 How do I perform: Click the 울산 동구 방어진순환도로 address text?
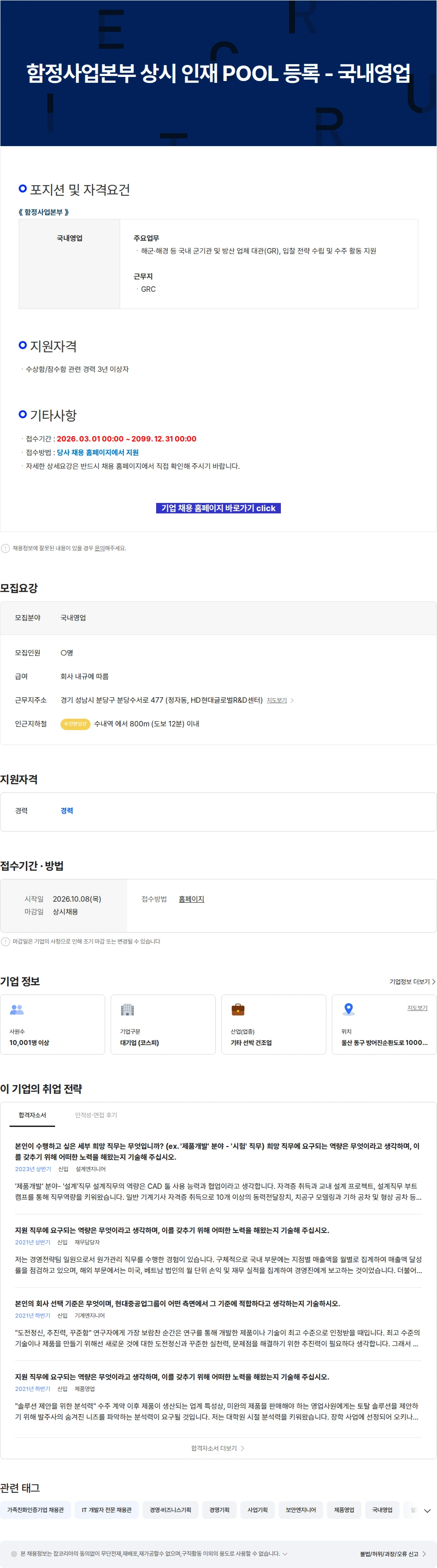pyautogui.click(x=385, y=1042)
